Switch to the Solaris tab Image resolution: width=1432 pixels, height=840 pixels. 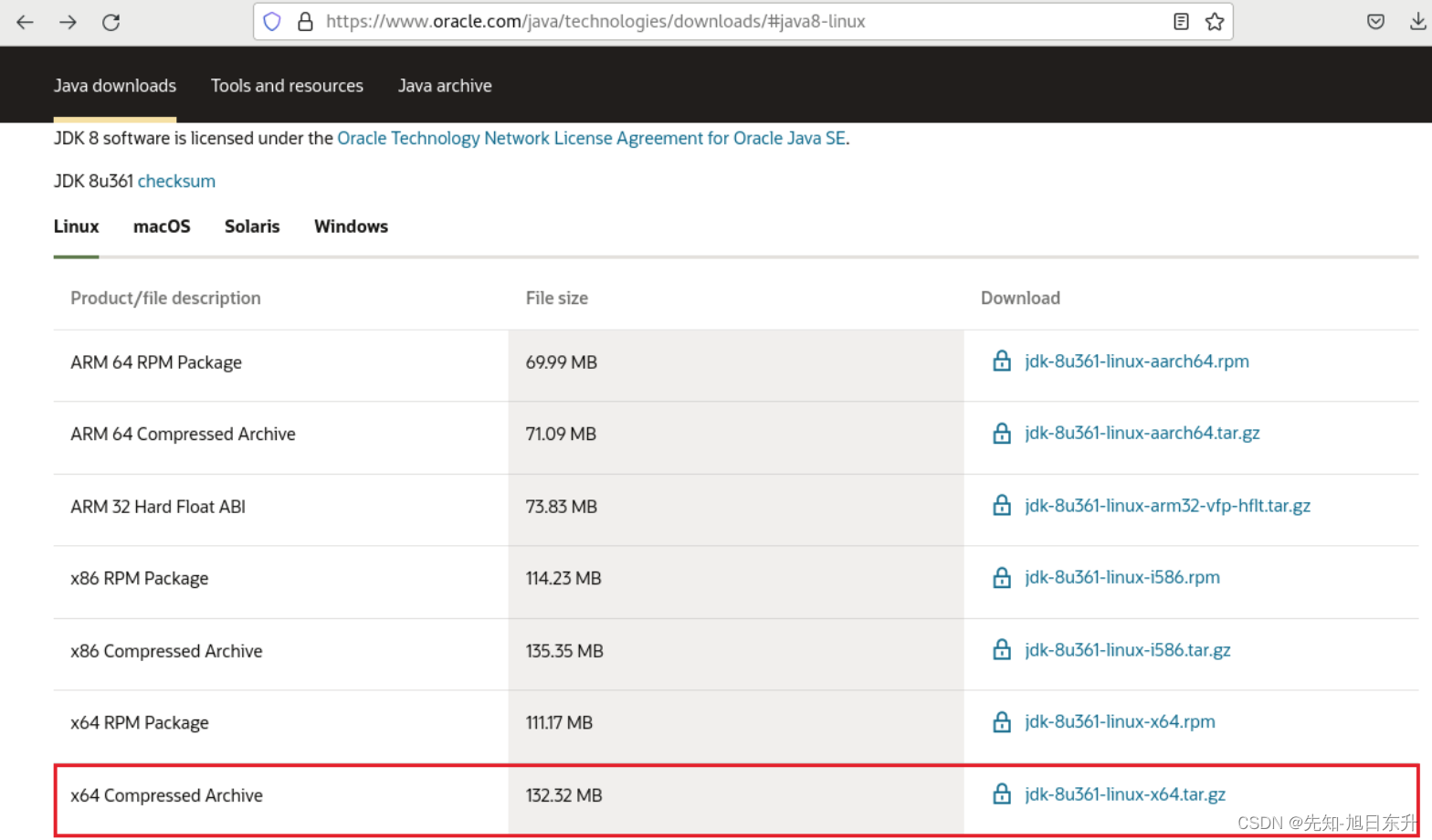pos(252,226)
